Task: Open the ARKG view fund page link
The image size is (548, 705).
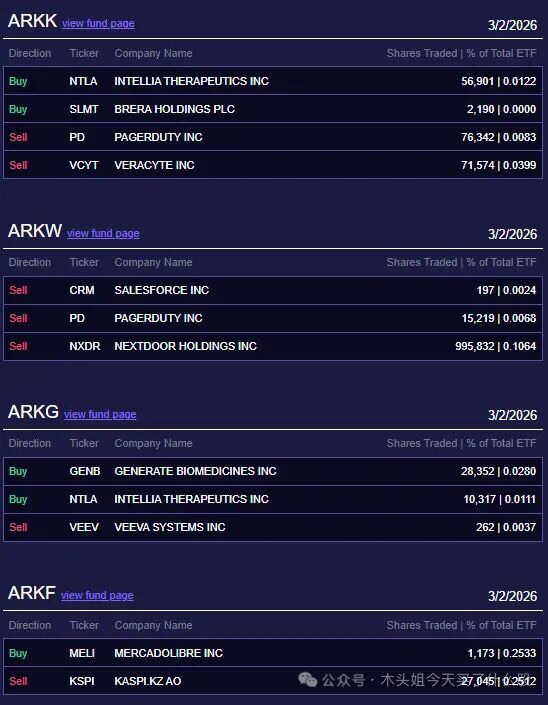Action: (x=100, y=414)
